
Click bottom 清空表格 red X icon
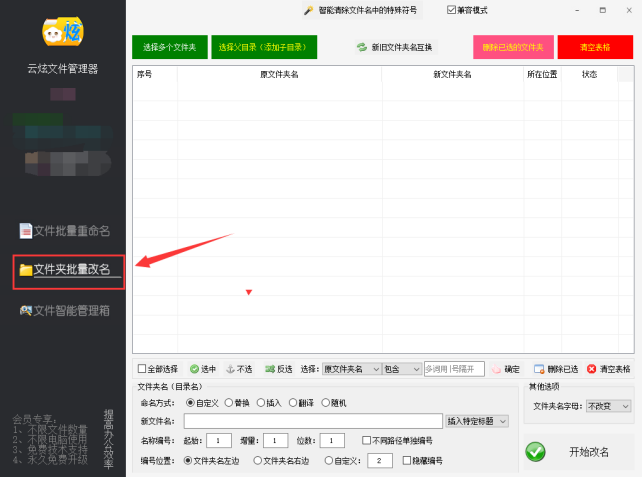click(592, 369)
